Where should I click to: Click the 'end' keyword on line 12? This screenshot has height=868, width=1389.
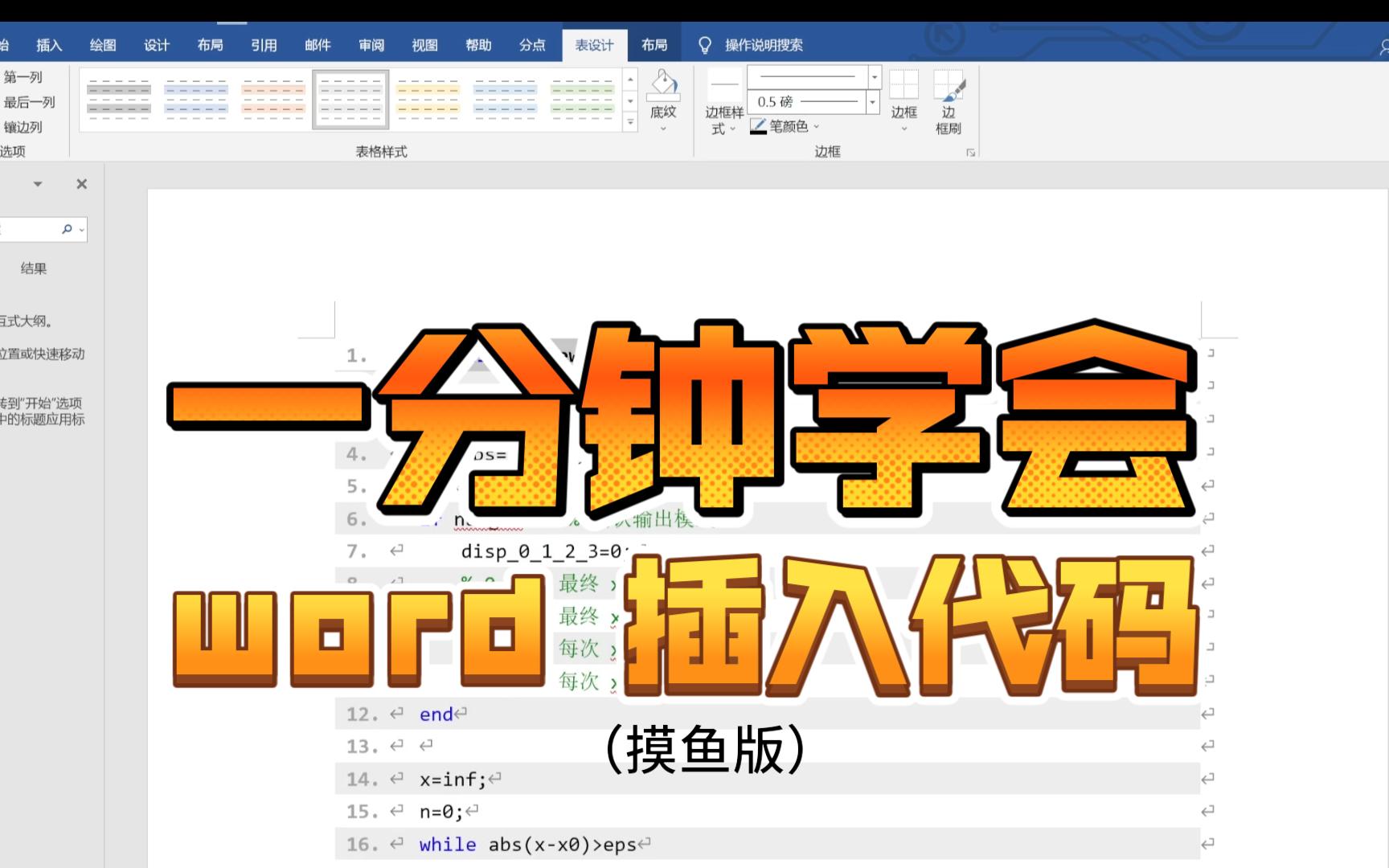[436, 714]
